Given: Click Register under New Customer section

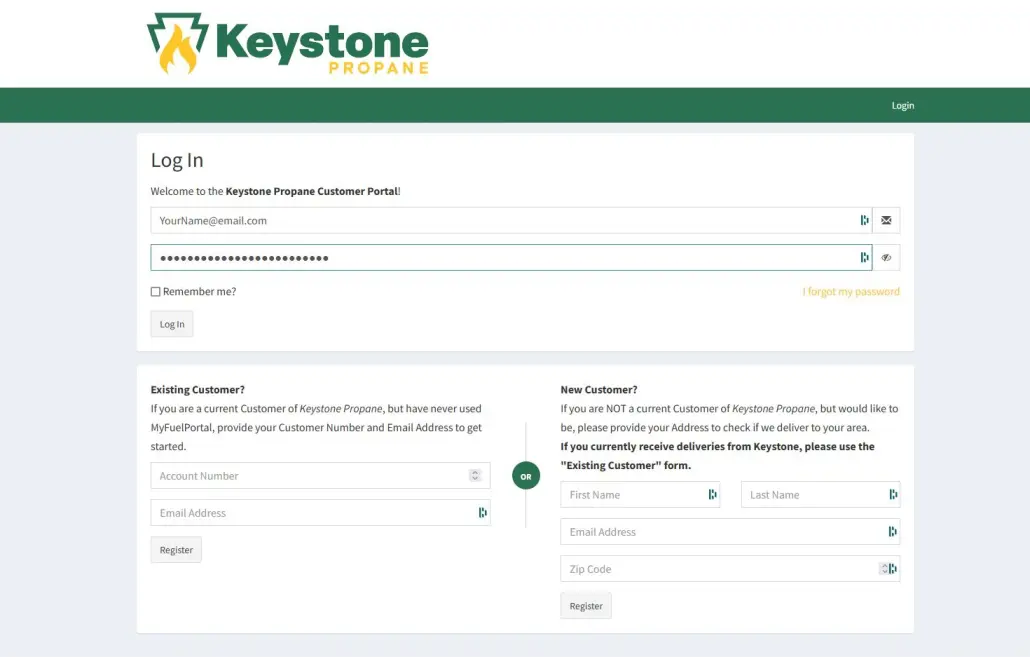Looking at the screenshot, I should click(586, 605).
